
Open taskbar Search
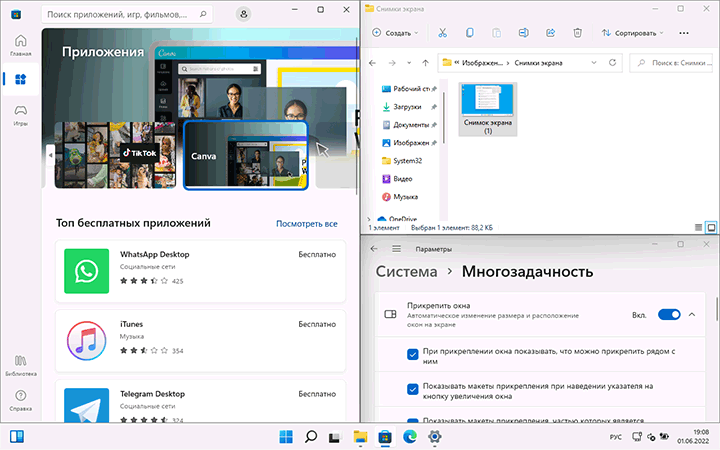pos(310,436)
